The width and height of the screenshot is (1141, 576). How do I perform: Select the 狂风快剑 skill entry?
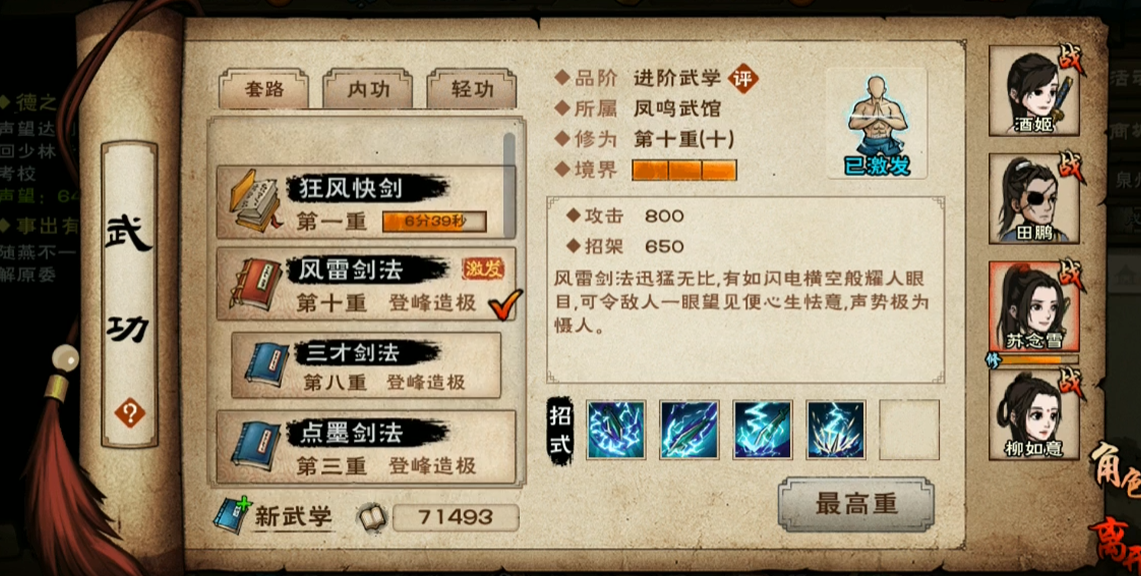366,201
